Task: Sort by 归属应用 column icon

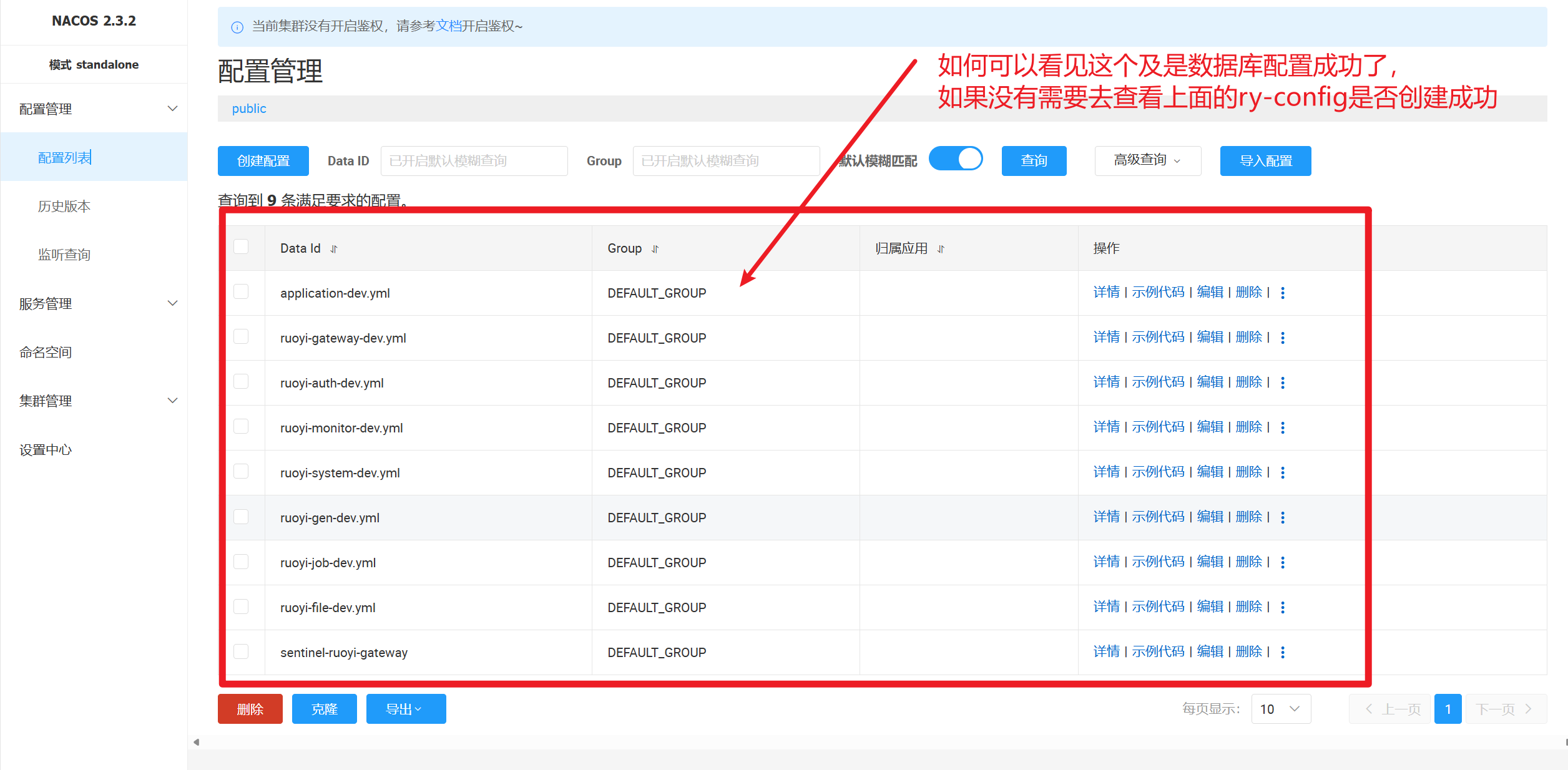Action: pyautogui.click(x=941, y=249)
